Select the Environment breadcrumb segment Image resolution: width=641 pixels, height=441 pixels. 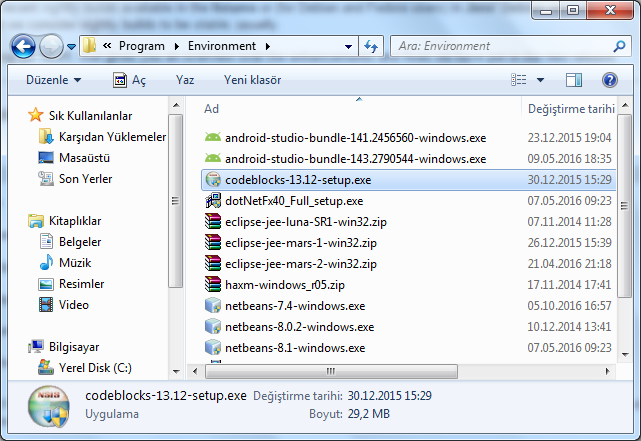click(222, 46)
